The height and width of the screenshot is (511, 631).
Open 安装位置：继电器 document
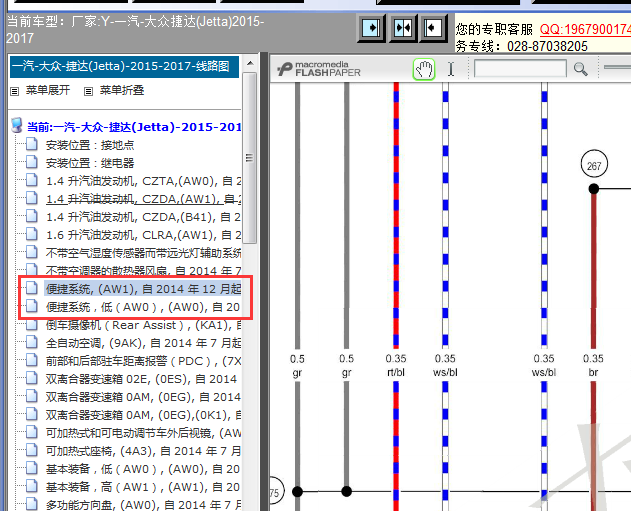coord(90,163)
